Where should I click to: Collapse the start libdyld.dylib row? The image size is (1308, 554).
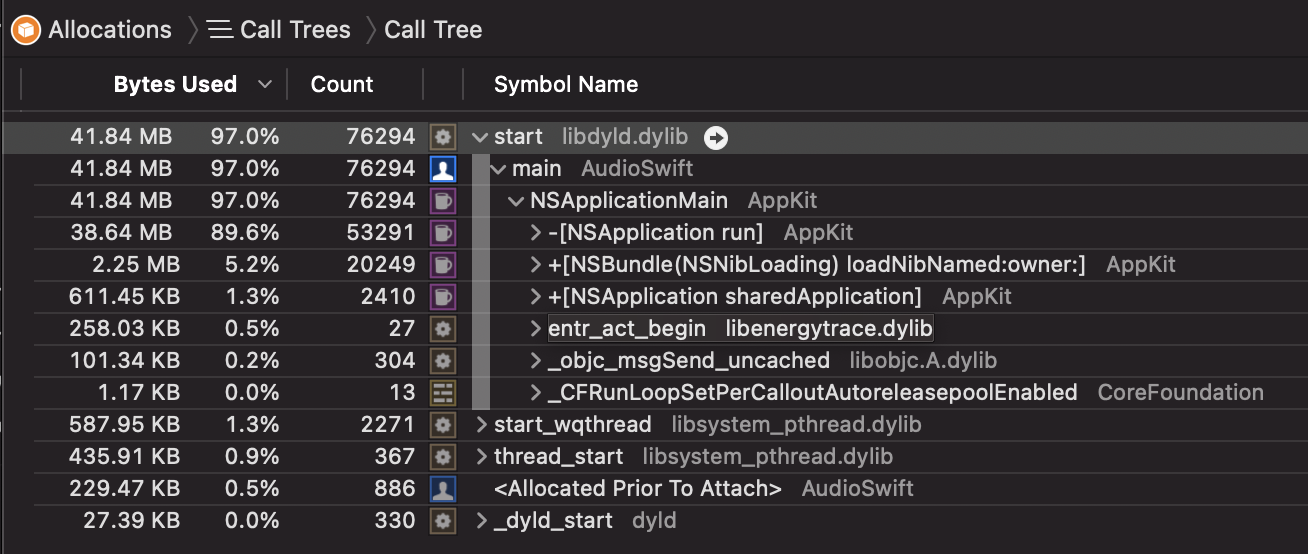tap(480, 137)
